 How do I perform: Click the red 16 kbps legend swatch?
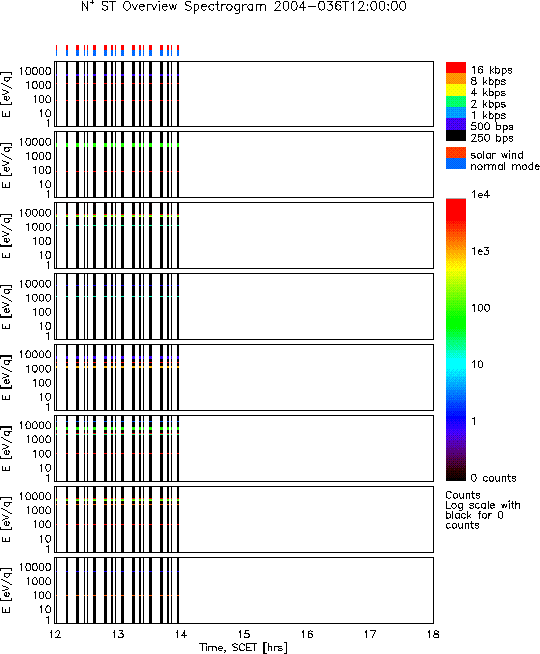[456, 68]
